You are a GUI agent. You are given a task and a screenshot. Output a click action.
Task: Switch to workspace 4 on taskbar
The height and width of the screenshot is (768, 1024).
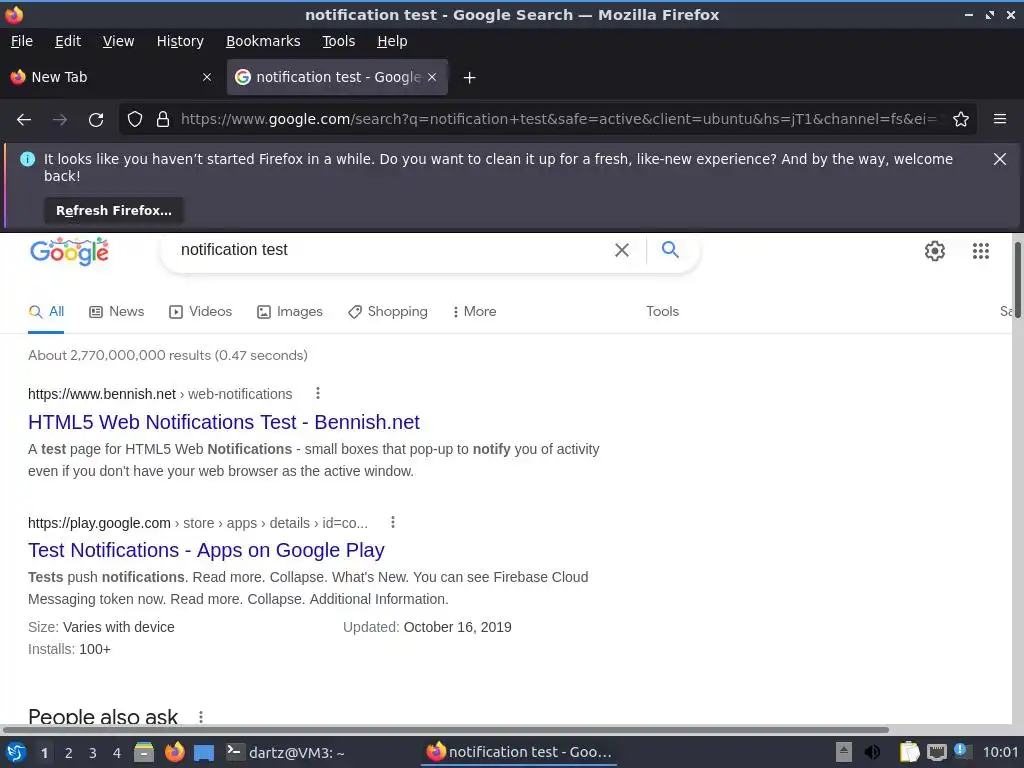click(116, 753)
